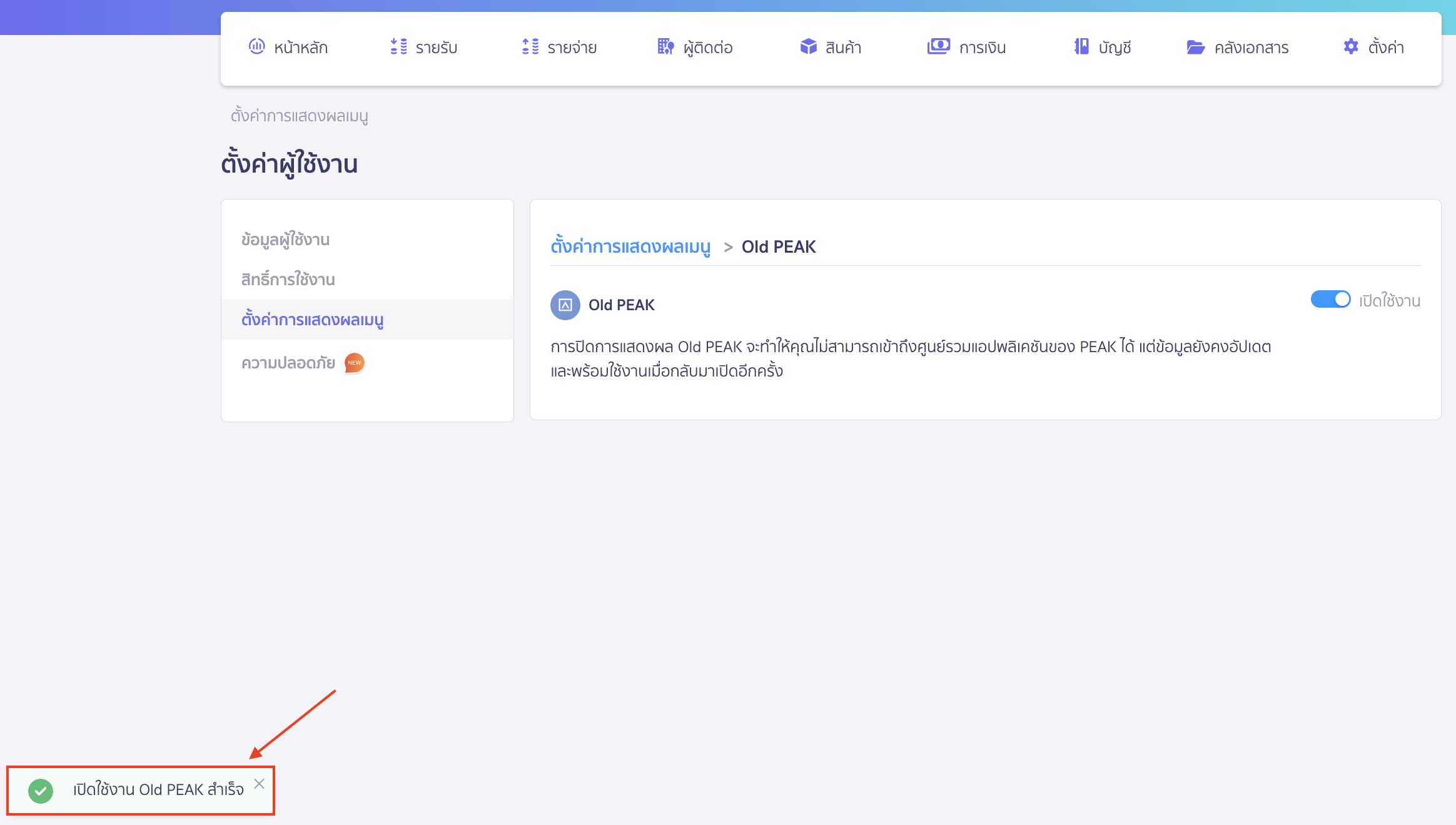Close the success toast notification
1456x825 pixels.
tap(259, 784)
